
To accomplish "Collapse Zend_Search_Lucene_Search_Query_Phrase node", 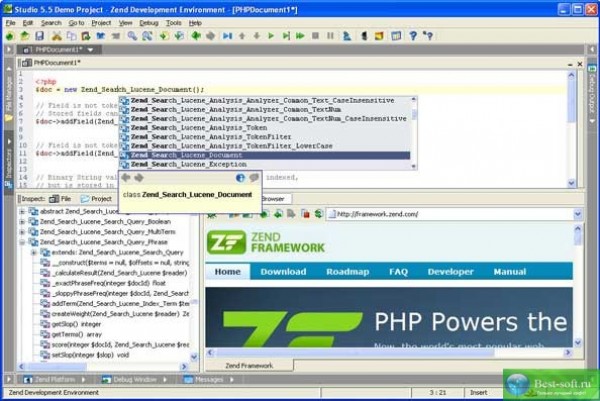I will 22,242.
